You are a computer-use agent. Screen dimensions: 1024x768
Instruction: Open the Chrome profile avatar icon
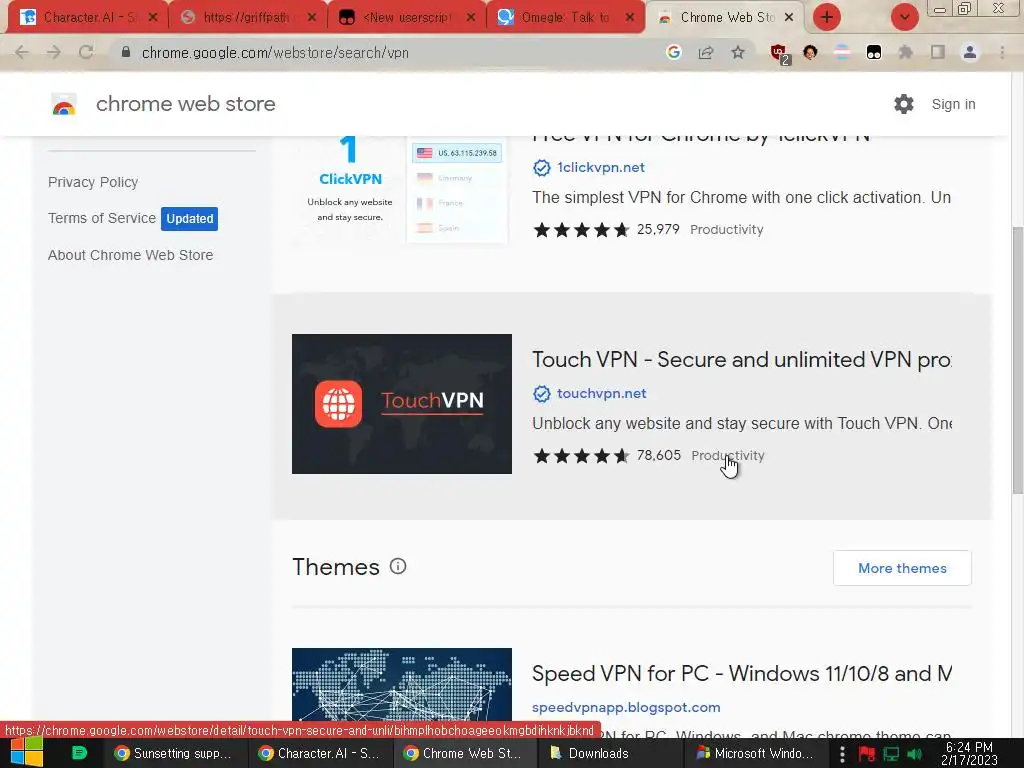pyautogui.click(x=970, y=52)
